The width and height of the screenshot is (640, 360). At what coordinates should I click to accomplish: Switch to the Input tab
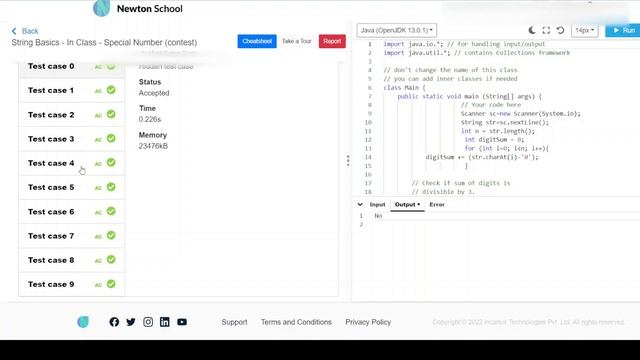[x=377, y=204]
